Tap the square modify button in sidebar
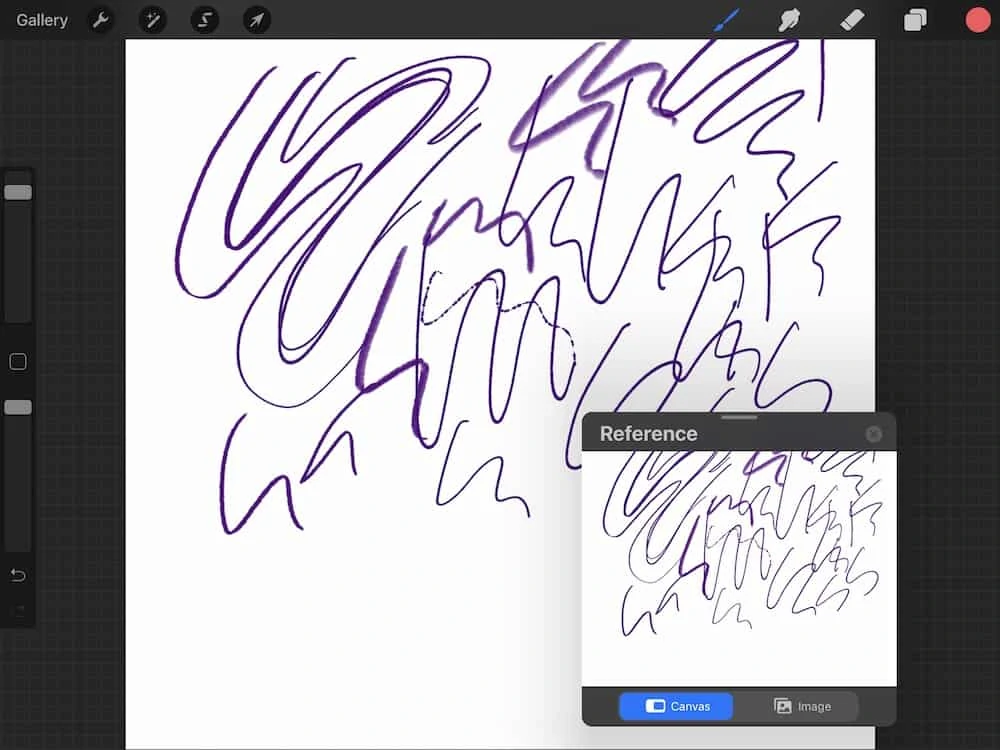 tap(18, 362)
